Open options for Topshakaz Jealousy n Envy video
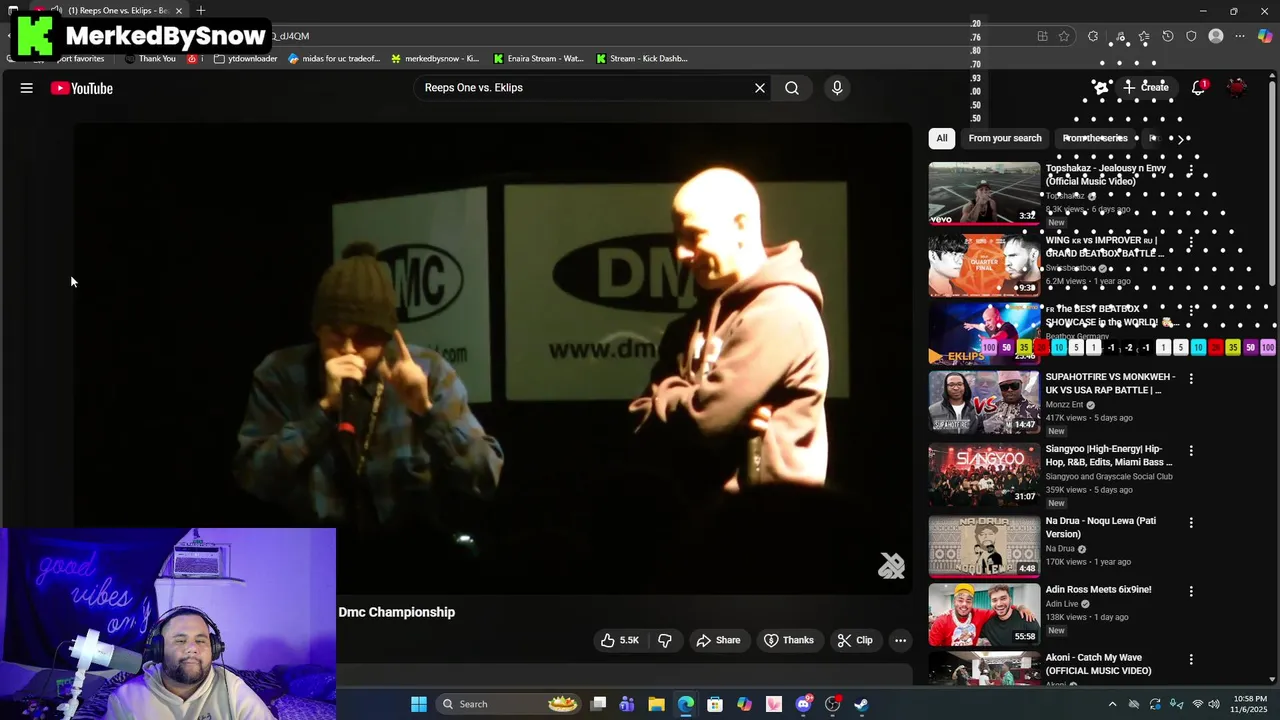Screen dimensions: 1280x720 (1190, 169)
